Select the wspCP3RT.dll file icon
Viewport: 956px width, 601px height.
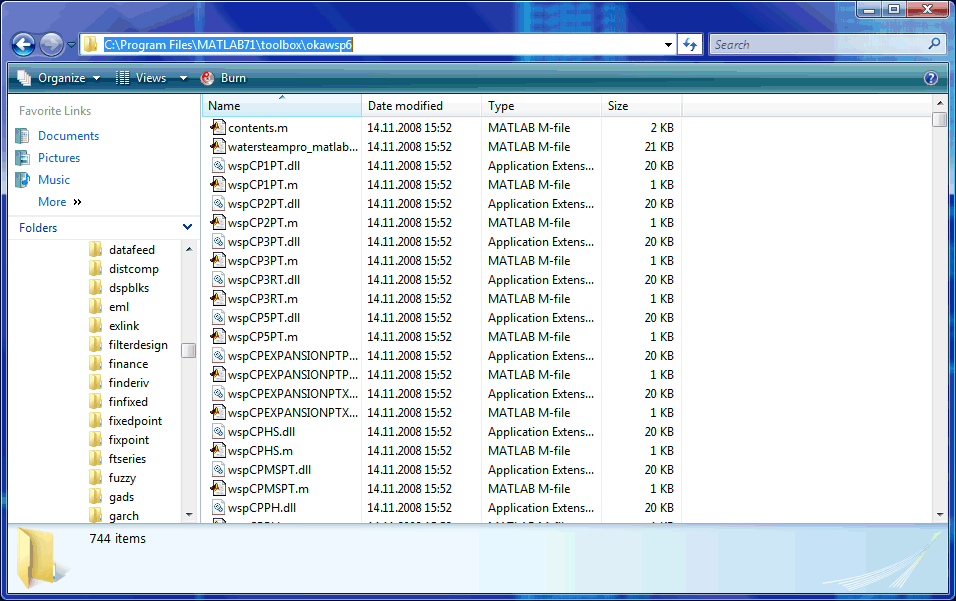pos(218,279)
